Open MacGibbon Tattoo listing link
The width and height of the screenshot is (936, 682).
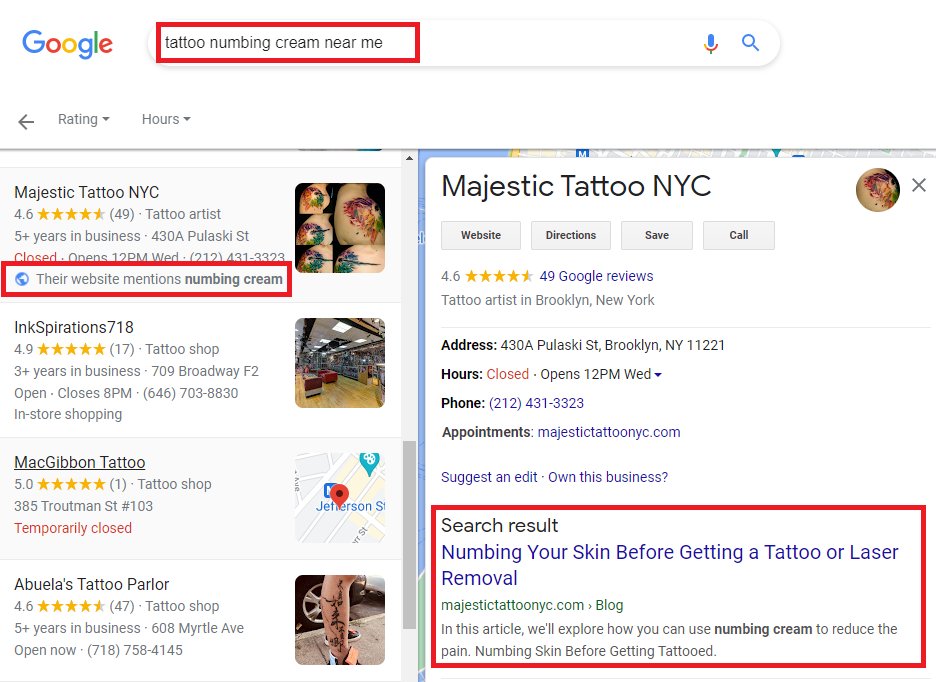pyautogui.click(x=80, y=462)
